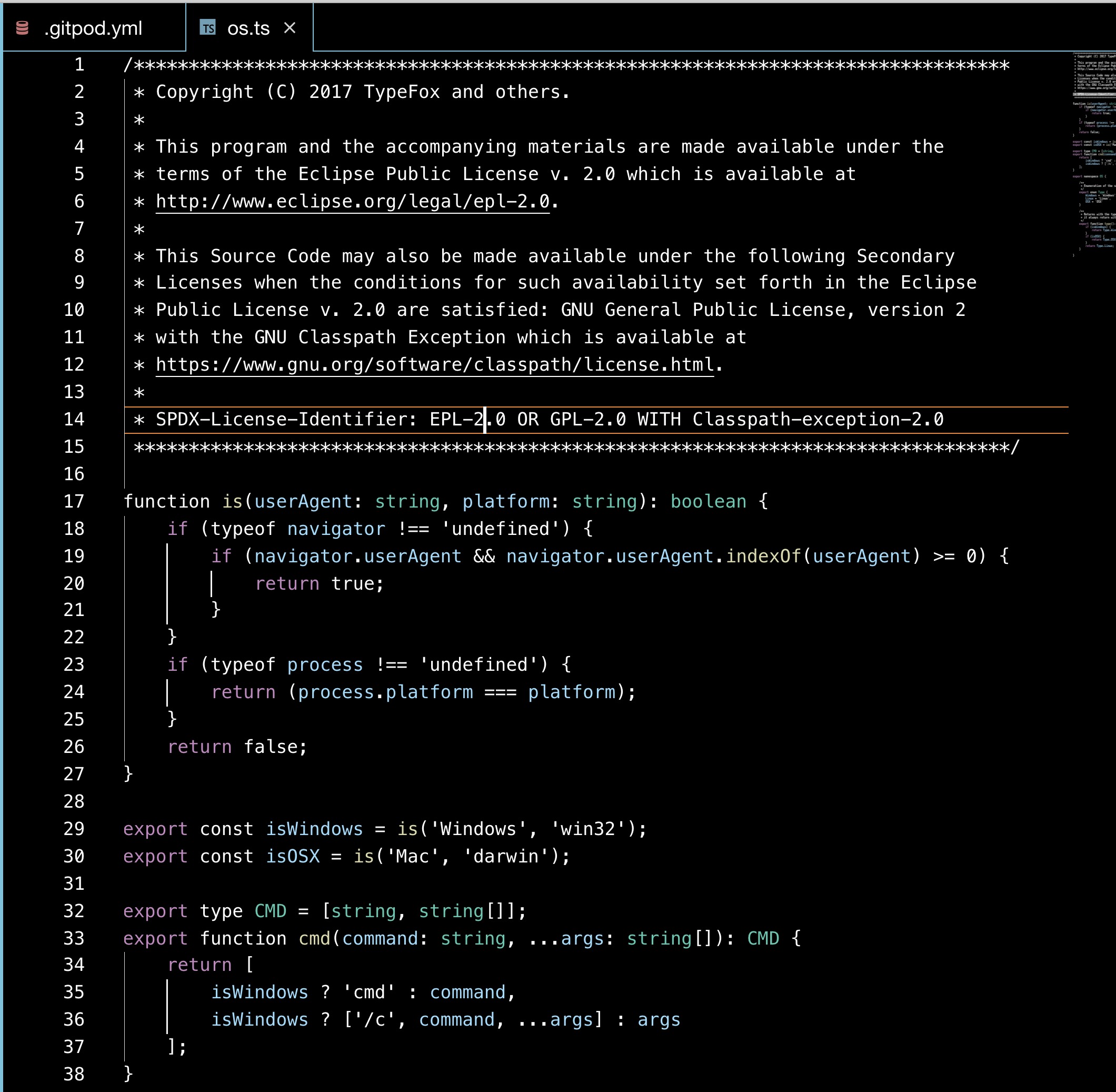Close the os.ts editor tab
Viewport: 1116px width, 1092px height.
coord(290,27)
